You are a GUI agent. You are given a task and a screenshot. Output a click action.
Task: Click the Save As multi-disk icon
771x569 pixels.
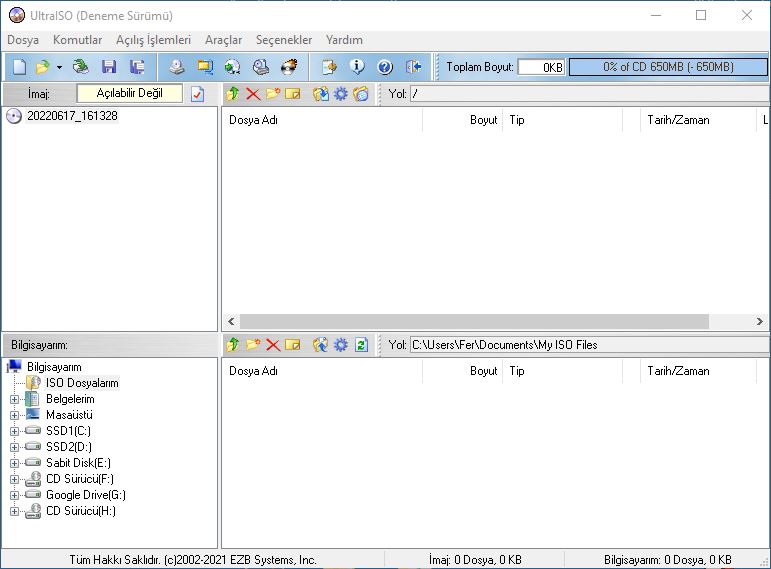pos(137,67)
